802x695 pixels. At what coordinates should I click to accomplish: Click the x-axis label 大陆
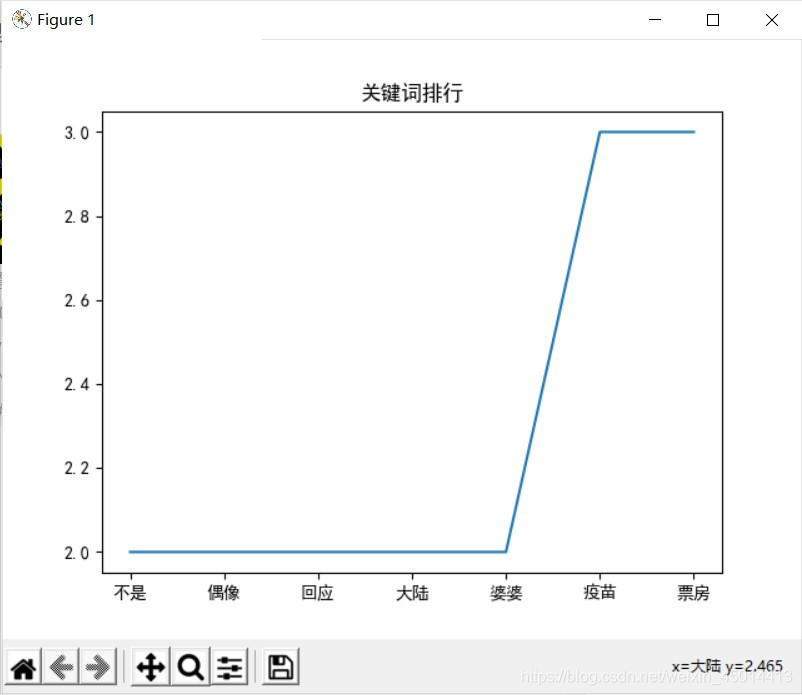point(412,593)
